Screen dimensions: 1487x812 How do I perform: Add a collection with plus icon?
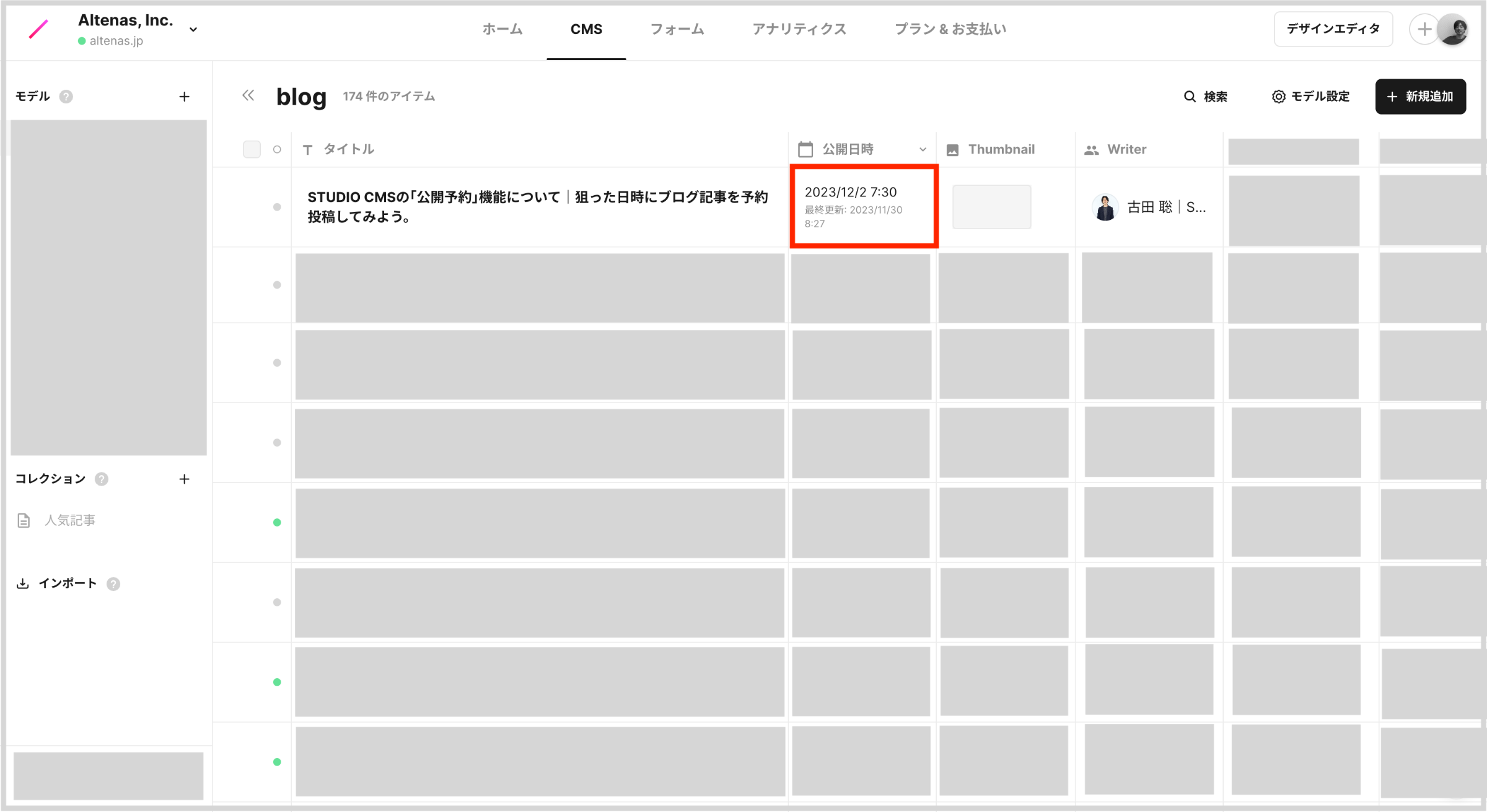pyautogui.click(x=184, y=479)
